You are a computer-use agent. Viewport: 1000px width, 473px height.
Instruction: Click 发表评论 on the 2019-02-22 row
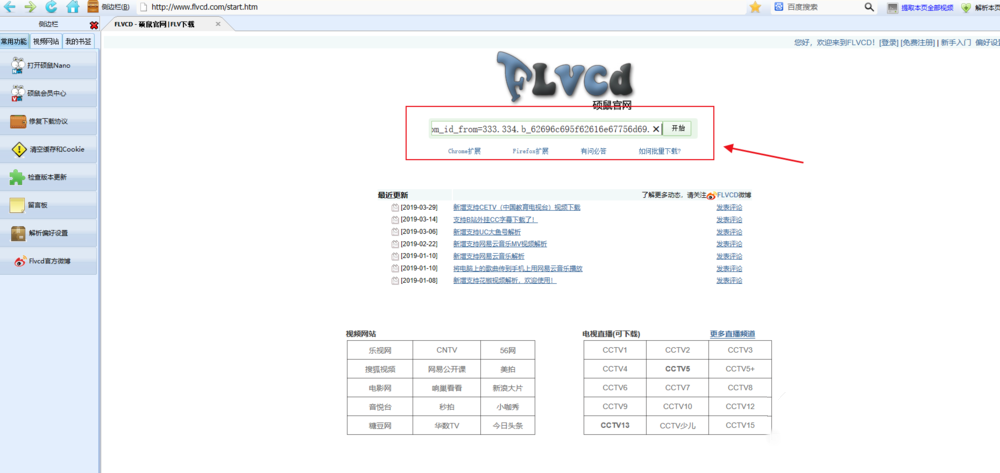click(729, 244)
